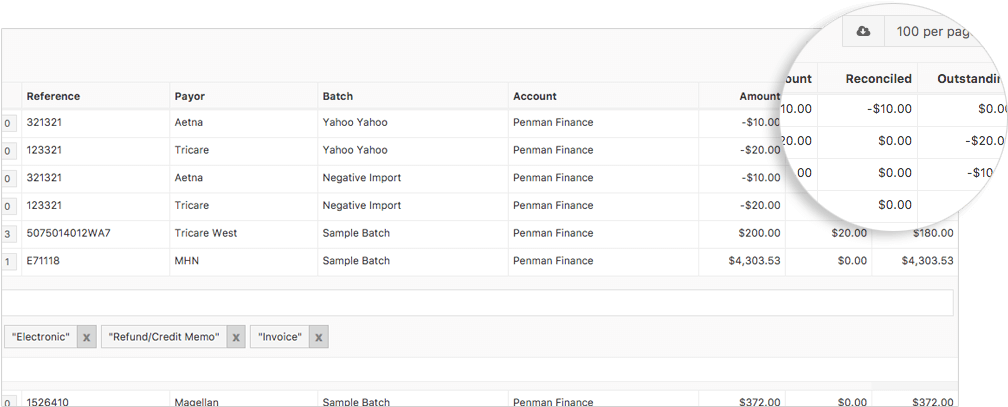The width and height of the screenshot is (1008, 407).
Task: Click the cloud download export icon
Action: click(x=863, y=31)
